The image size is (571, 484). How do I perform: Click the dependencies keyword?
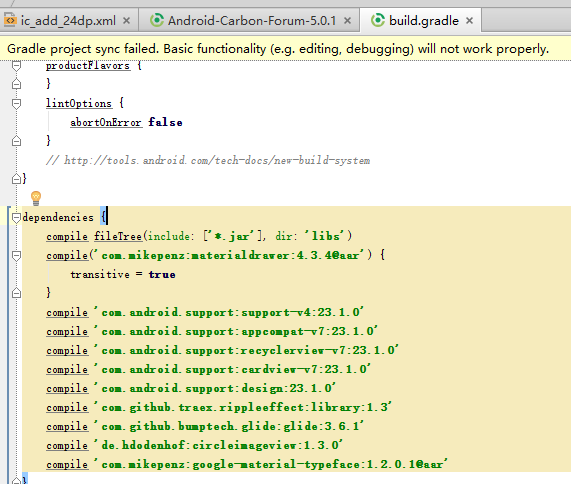click(x=58, y=217)
